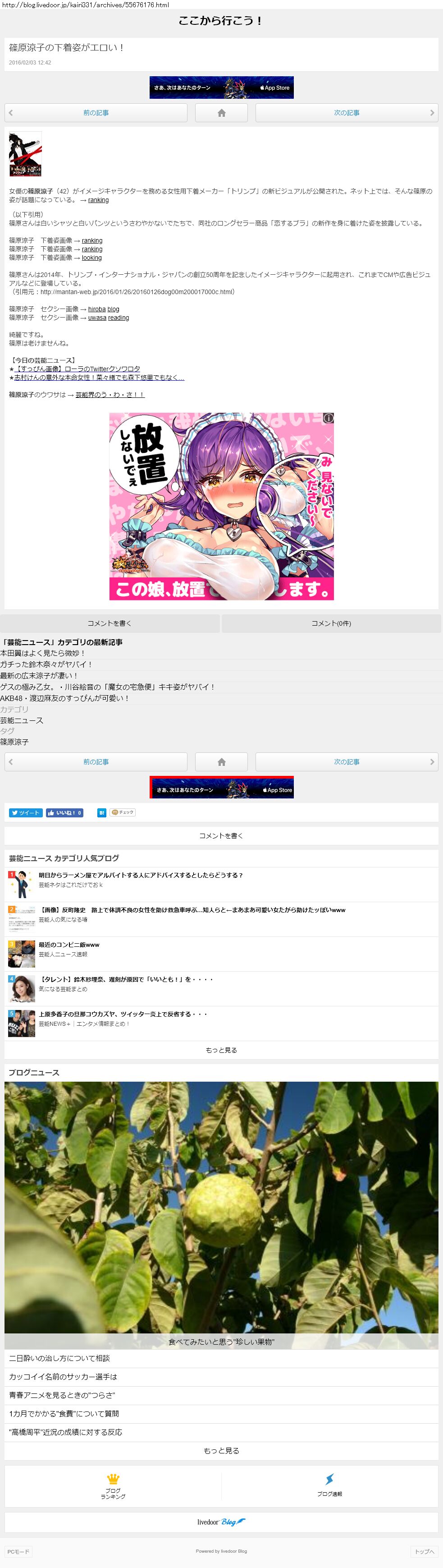
Task: Jump to top with トップへ button
Action: [x=424, y=1552]
